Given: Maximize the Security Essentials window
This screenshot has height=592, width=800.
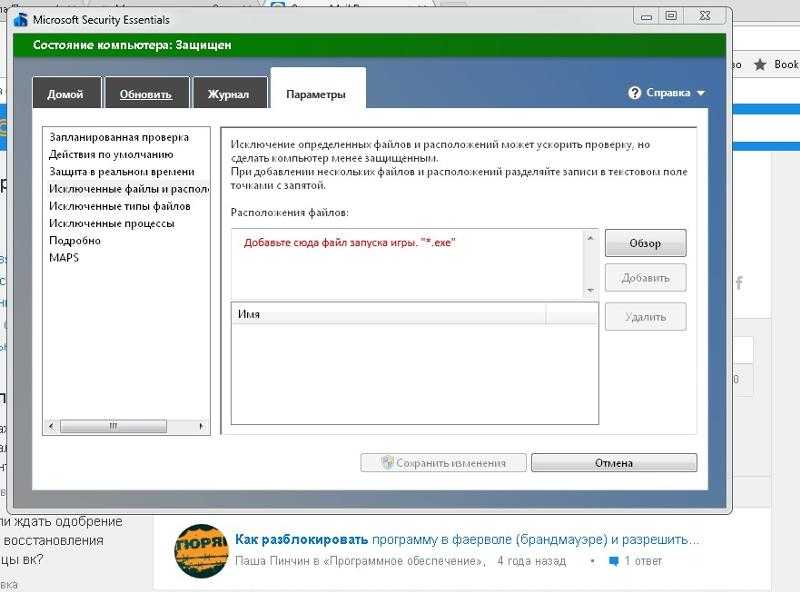Looking at the screenshot, I should 671,16.
